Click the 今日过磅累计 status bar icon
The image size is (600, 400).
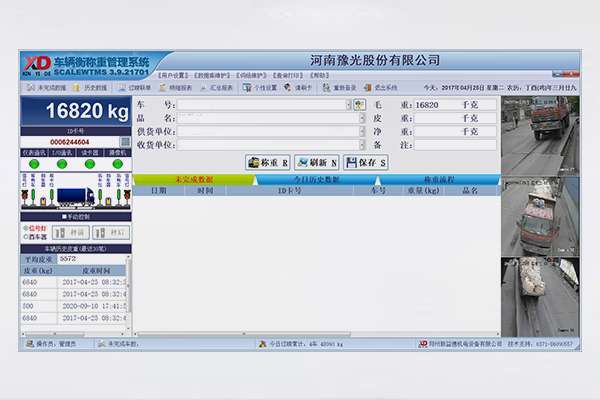[x=262, y=344]
